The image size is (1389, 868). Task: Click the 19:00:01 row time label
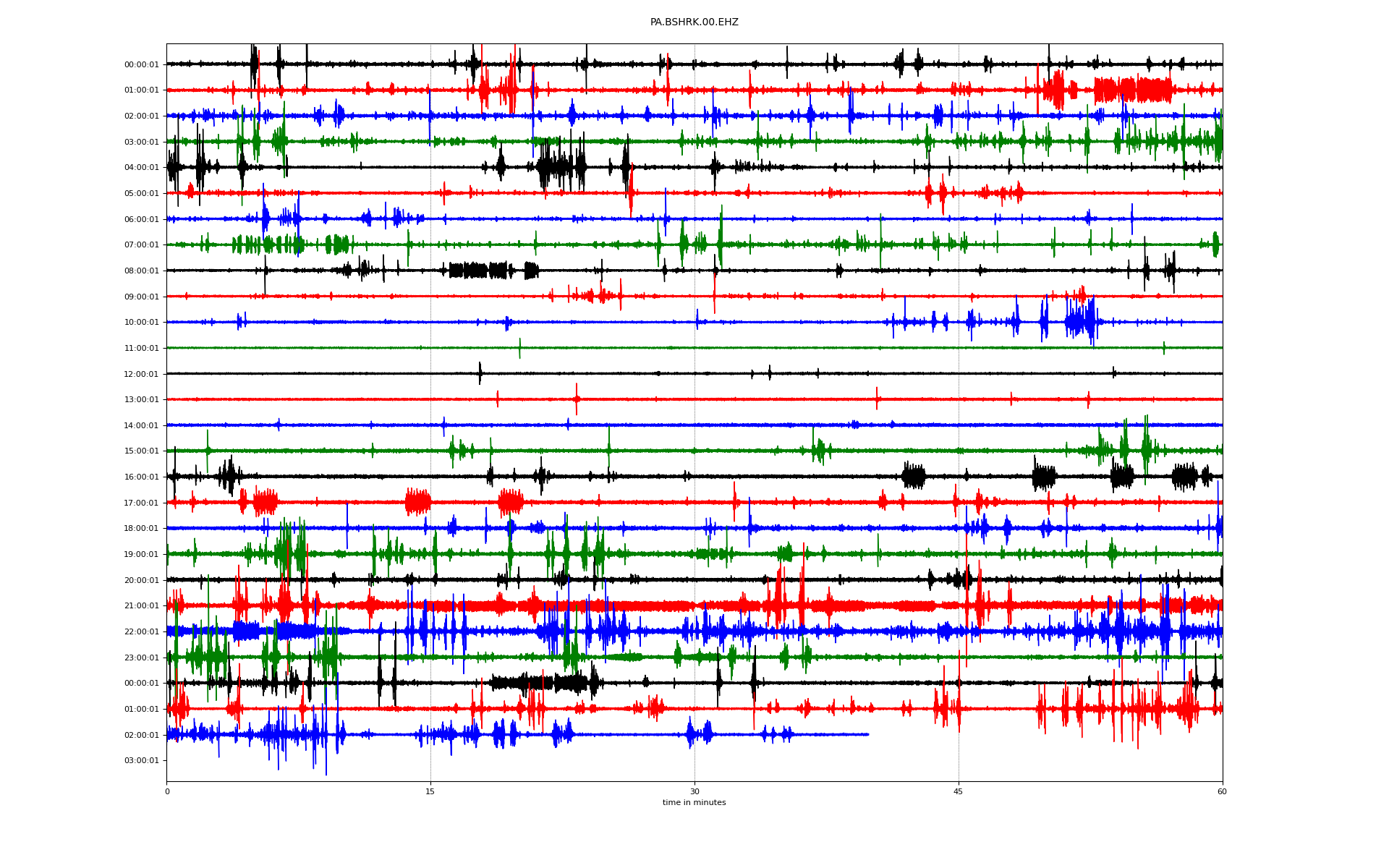(141, 555)
